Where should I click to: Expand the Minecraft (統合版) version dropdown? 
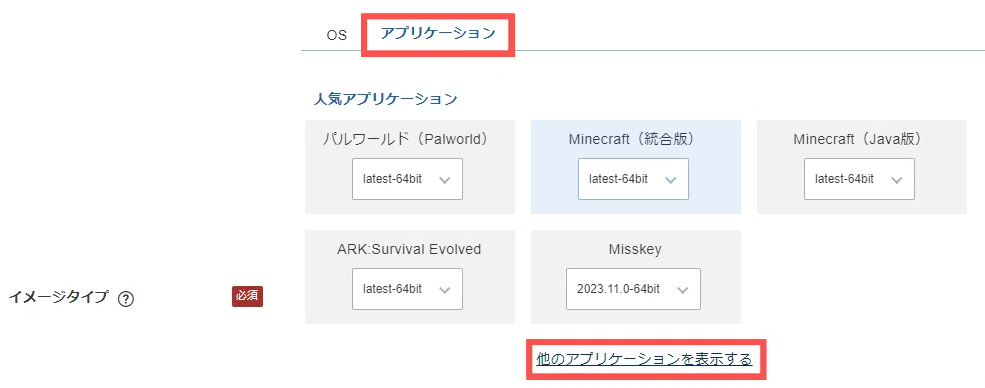[633, 179]
